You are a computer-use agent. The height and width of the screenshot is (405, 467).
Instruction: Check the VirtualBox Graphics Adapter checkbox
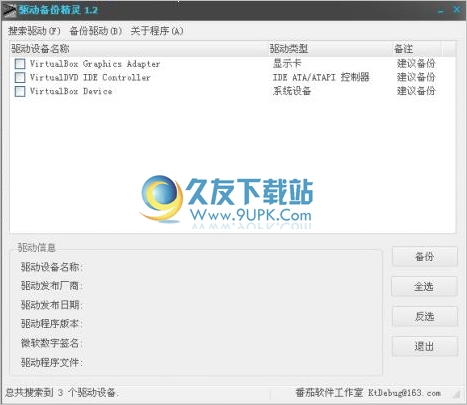click(x=20, y=64)
